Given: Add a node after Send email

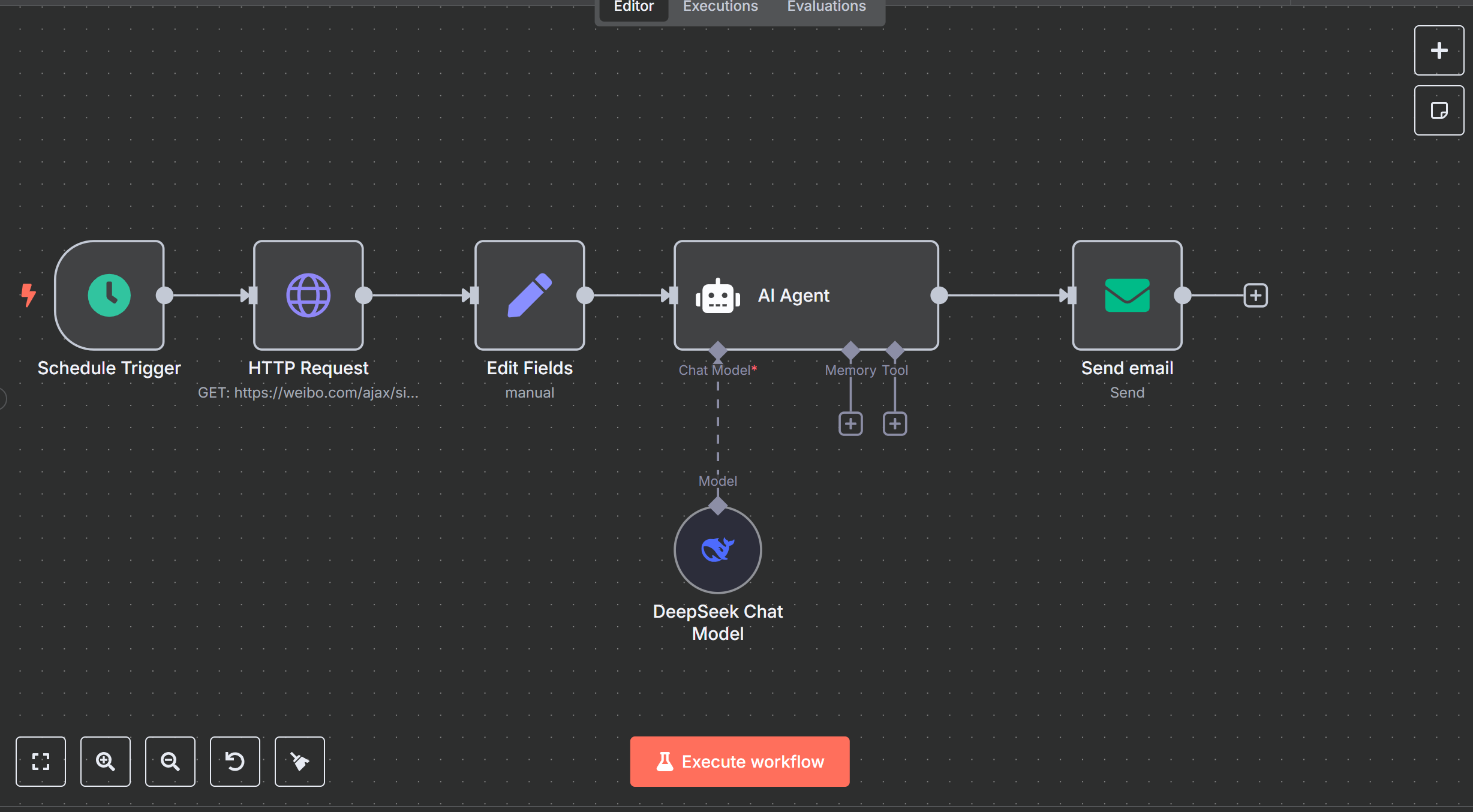Looking at the screenshot, I should tap(1255, 295).
